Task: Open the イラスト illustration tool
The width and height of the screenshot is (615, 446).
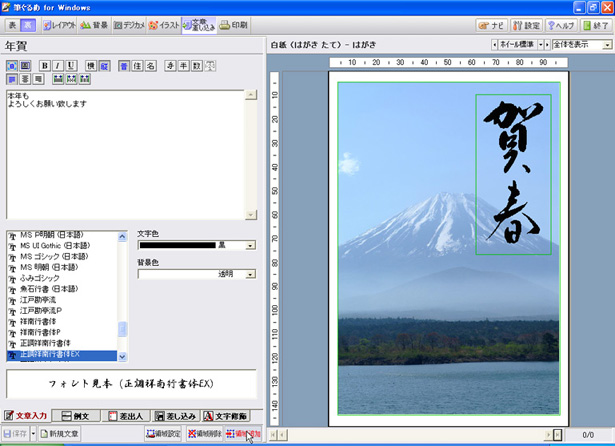Action: tap(163, 25)
